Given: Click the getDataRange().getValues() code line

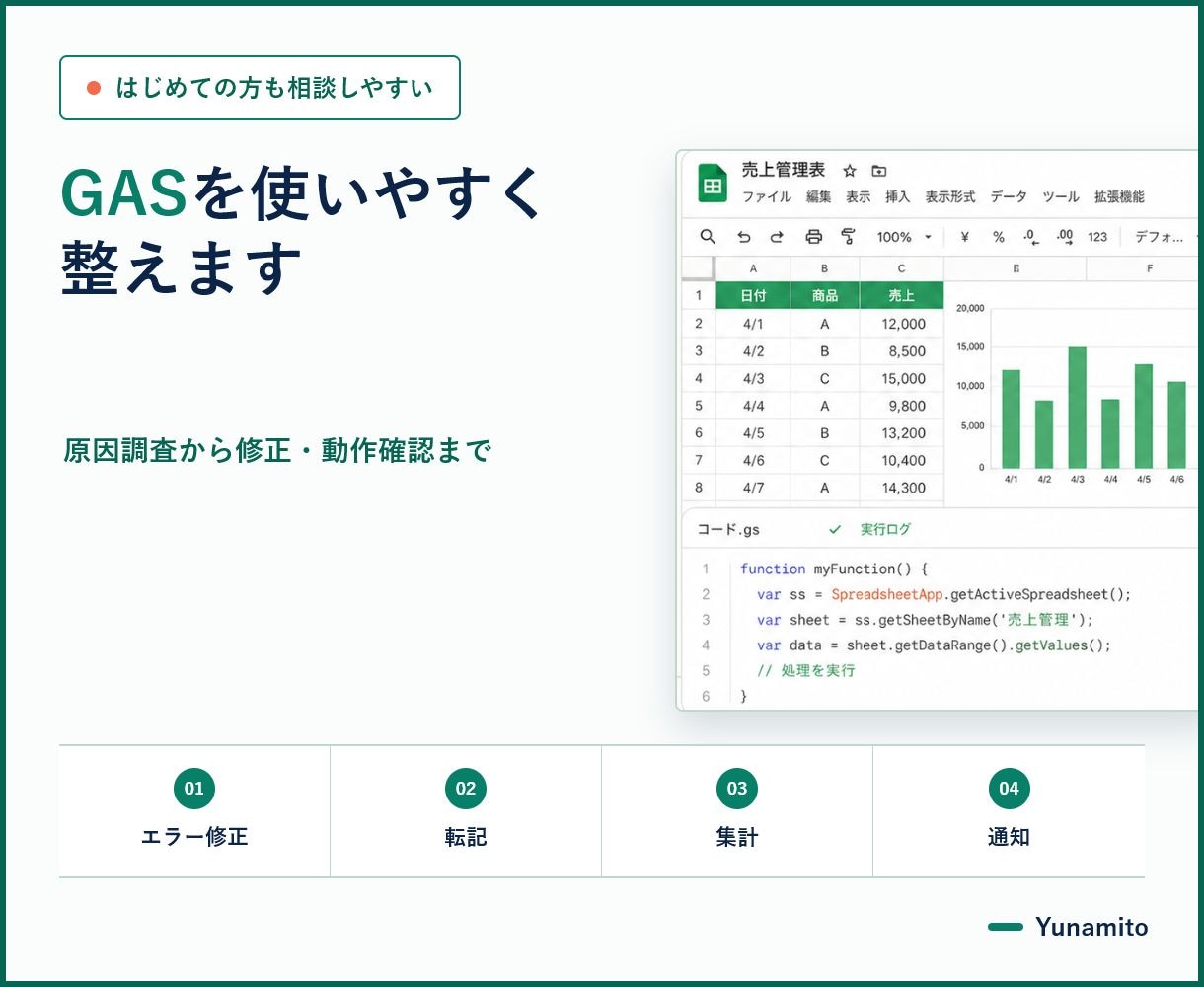Looking at the screenshot, I should click(x=934, y=645).
